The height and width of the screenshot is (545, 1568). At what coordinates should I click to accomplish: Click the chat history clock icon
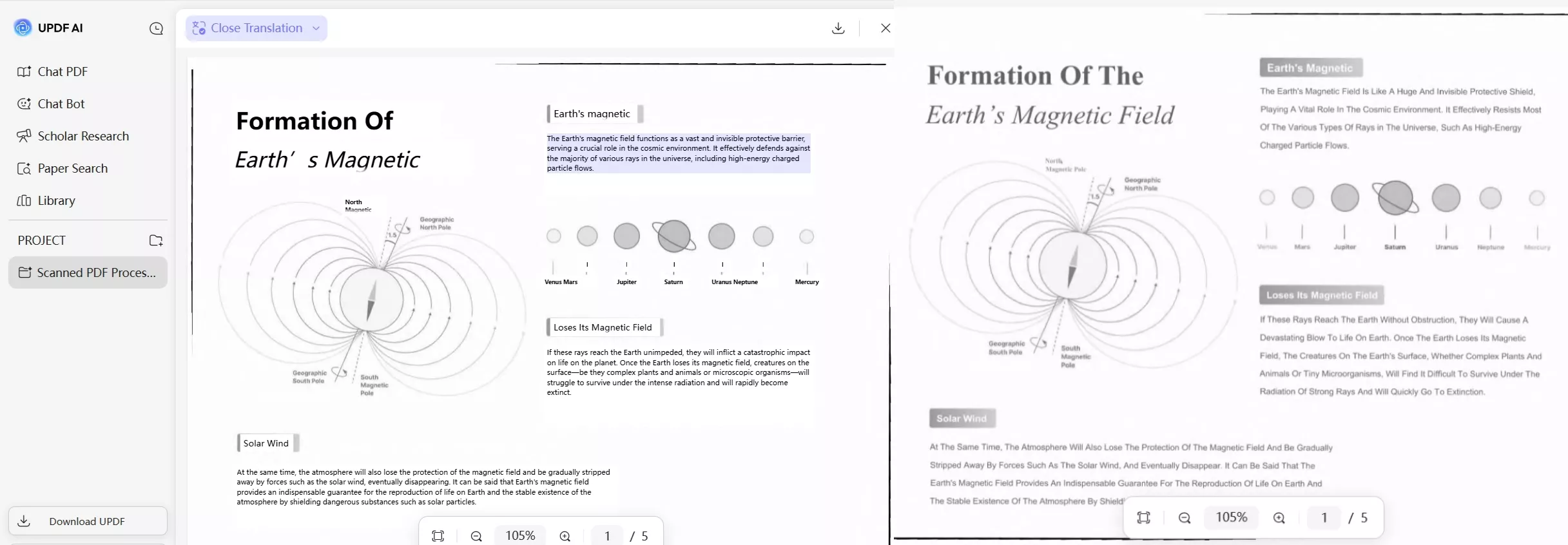point(156,28)
